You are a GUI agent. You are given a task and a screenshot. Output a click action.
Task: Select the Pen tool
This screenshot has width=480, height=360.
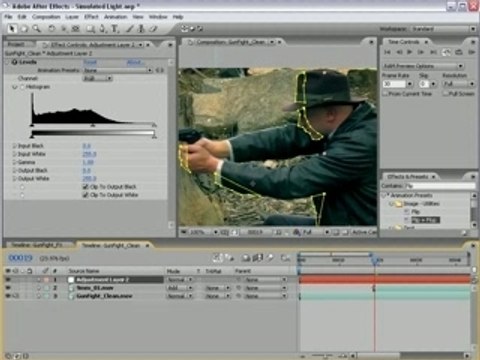click(x=102, y=29)
